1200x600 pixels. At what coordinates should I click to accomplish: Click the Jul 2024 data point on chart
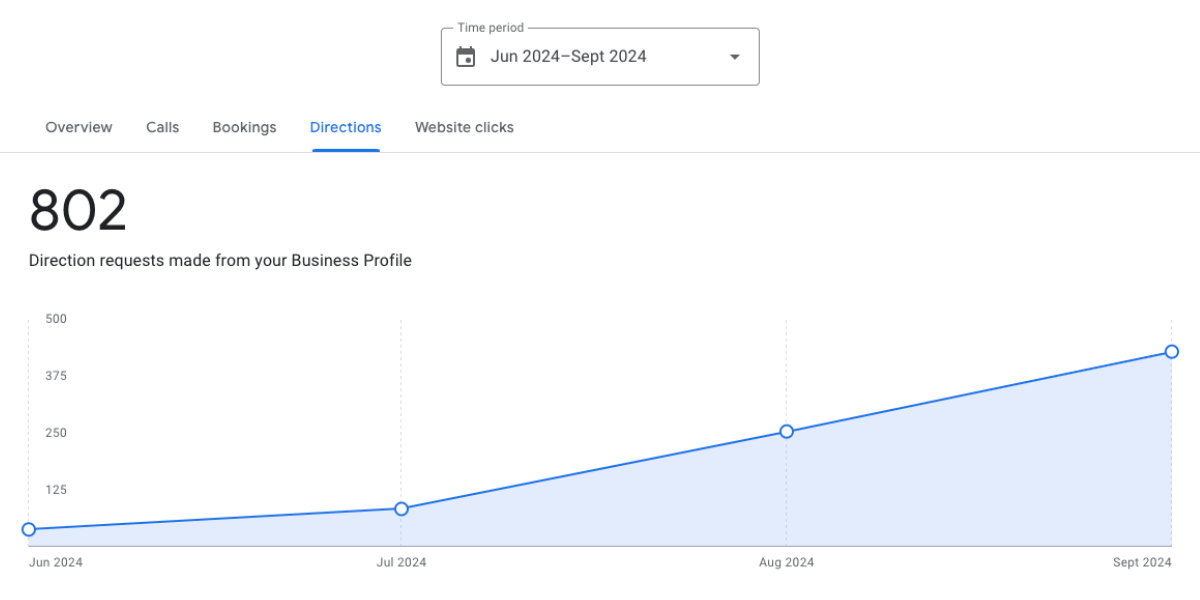click(x=401, y=509)
